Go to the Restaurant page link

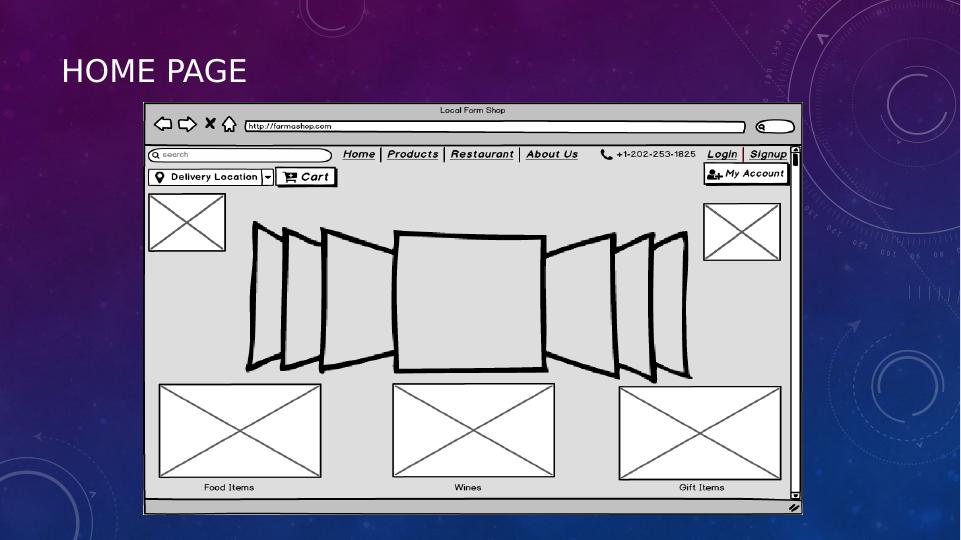pos(482,154)
